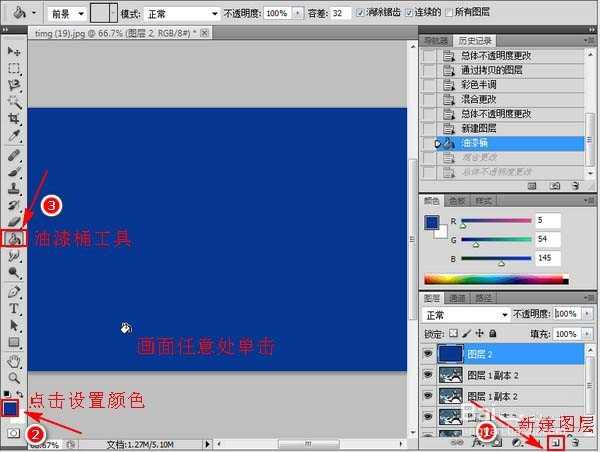The height and width of the screenshot is (452, 600).
Task: Select the Crop tool
Action: point(14,119)
